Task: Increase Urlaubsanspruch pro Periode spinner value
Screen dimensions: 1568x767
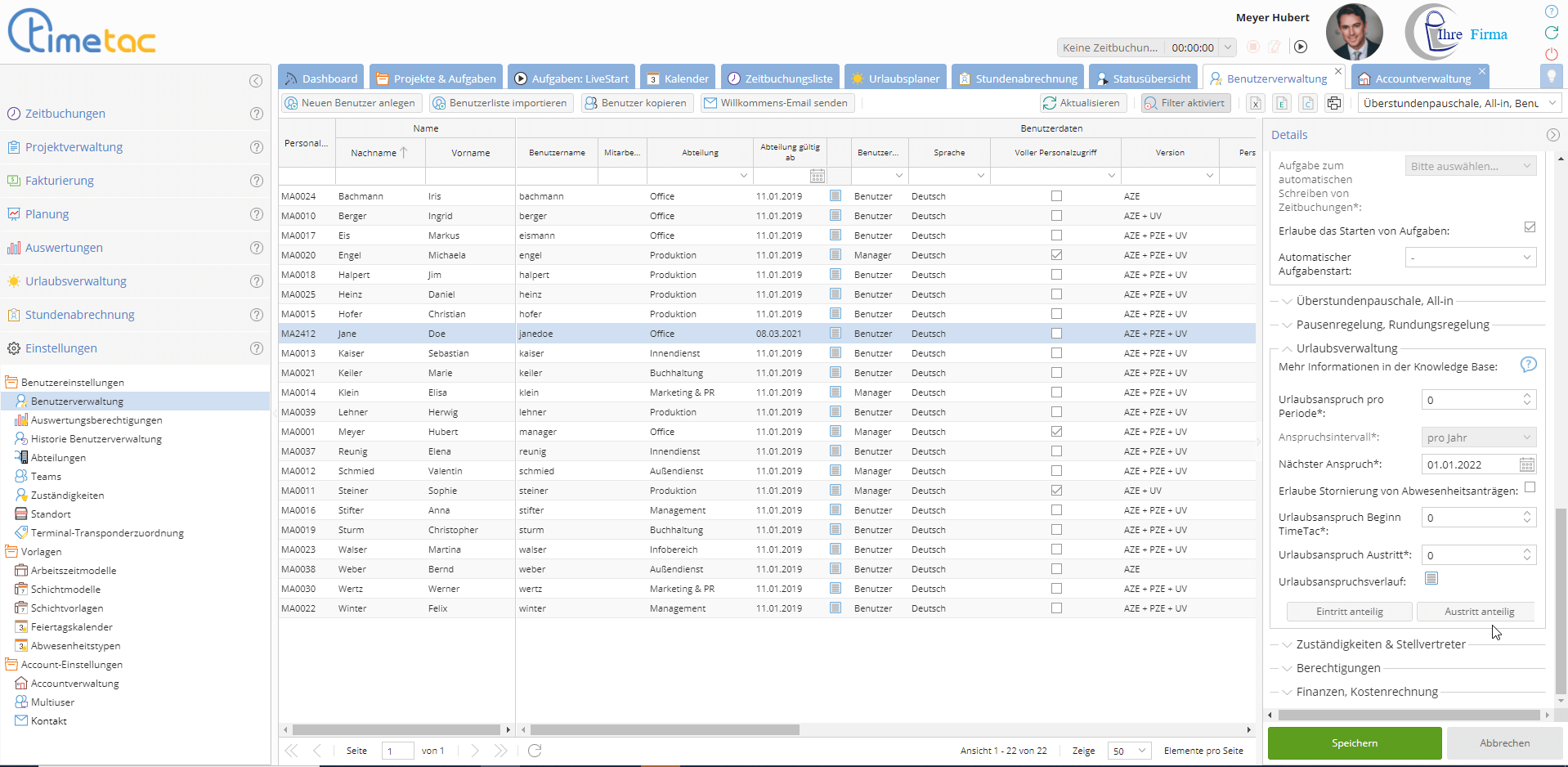Action: click(x=1526, y=396)
